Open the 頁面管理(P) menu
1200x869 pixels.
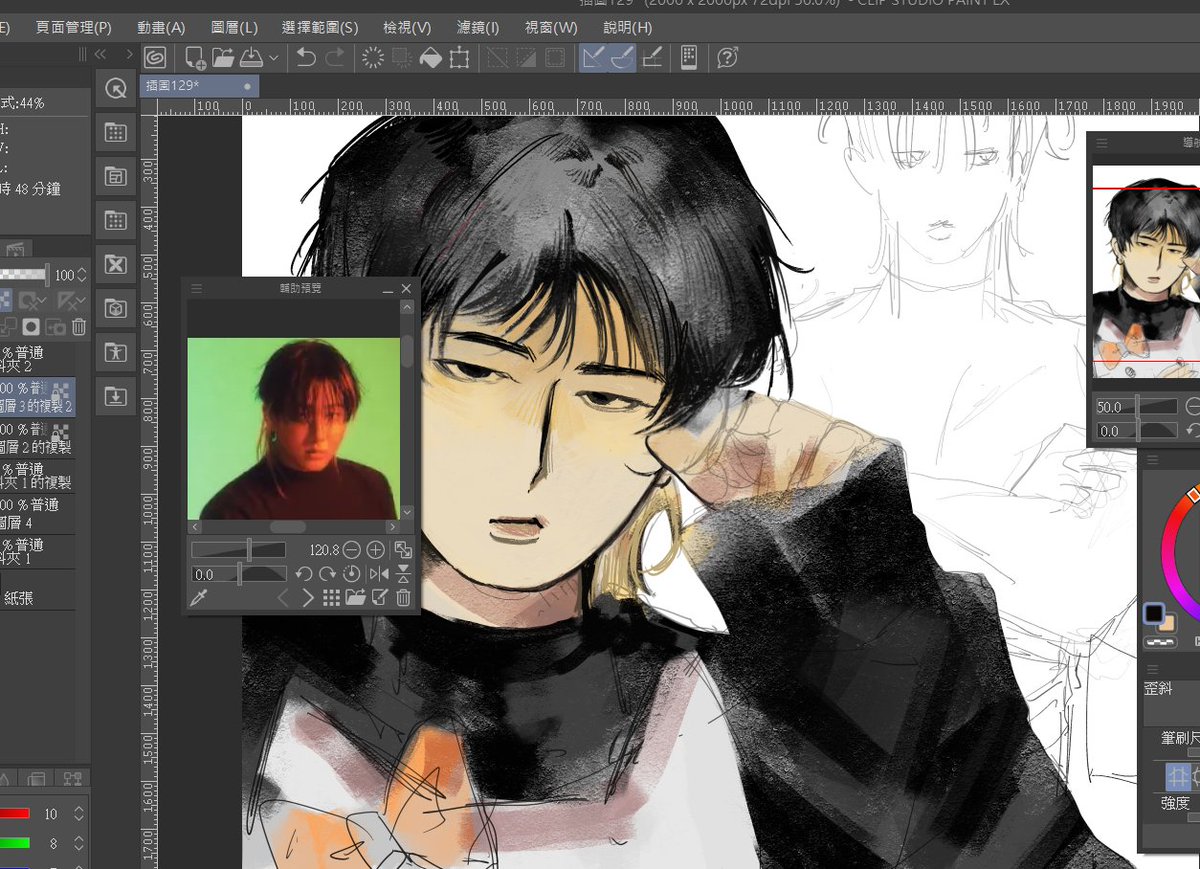tap(73, 28)
